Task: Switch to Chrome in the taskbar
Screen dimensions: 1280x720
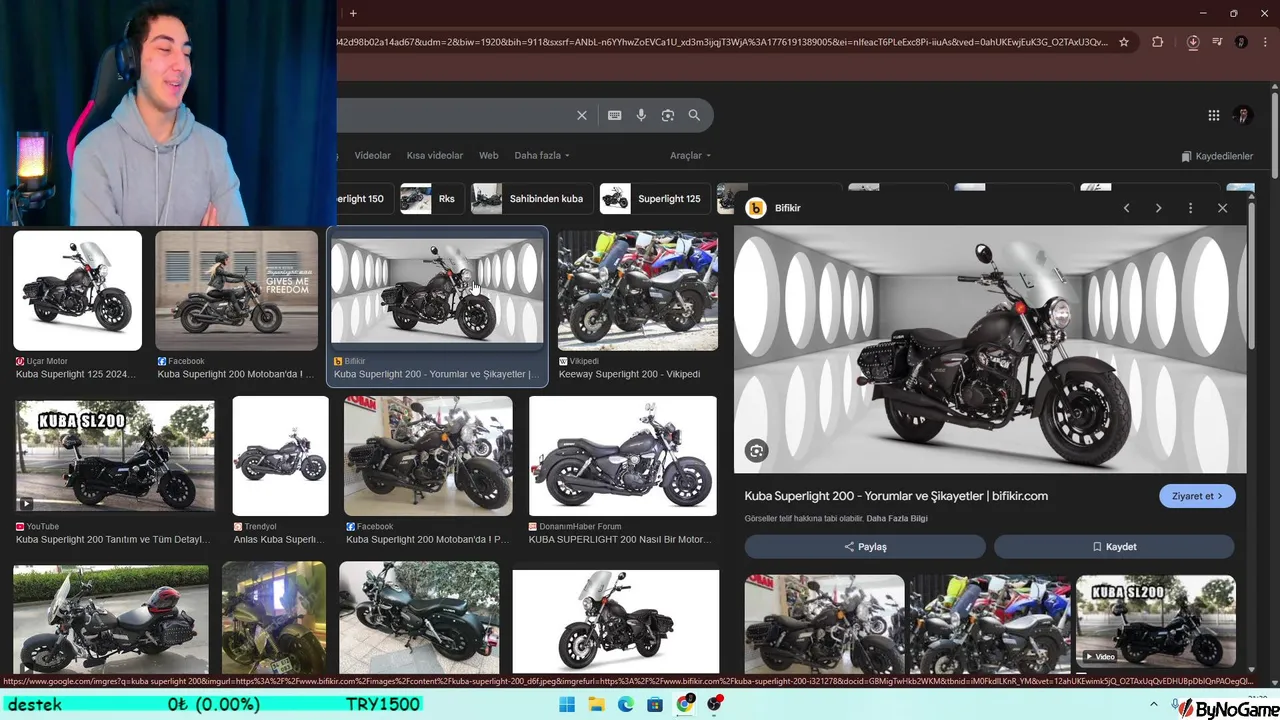Action: tap(685, 705)
